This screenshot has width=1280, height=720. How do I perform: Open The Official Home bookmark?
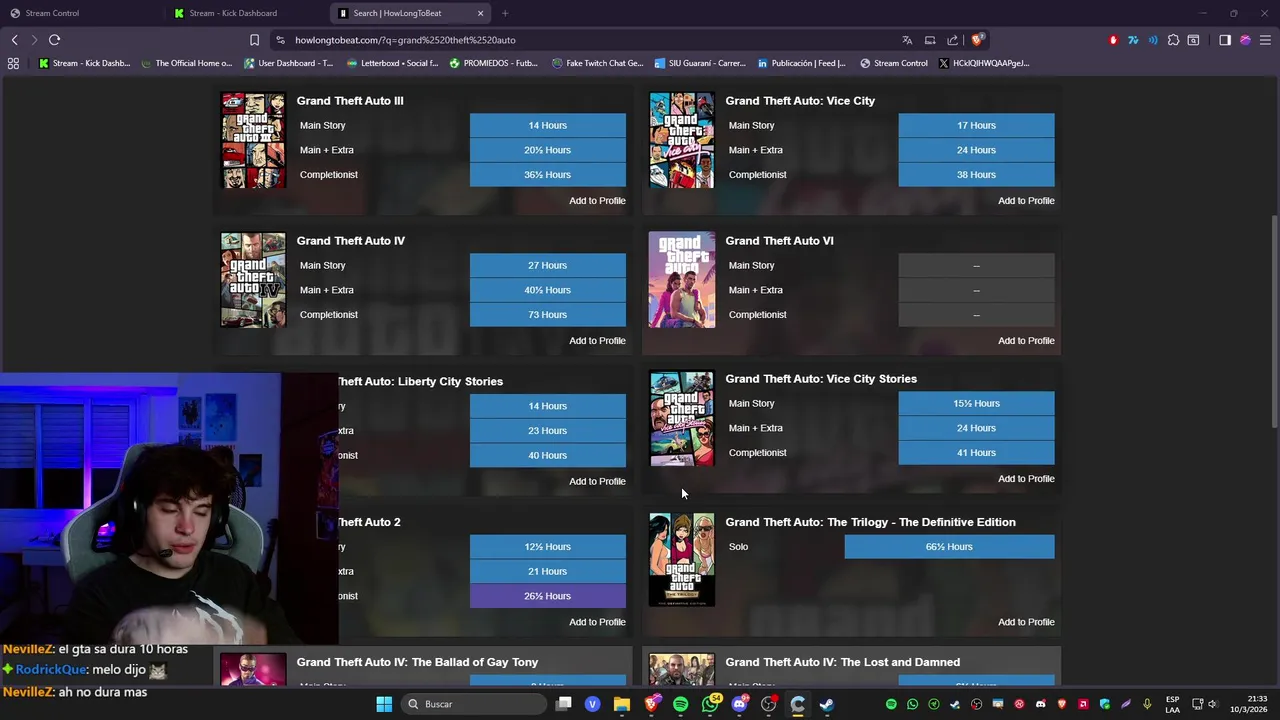[x=187, y=63]
